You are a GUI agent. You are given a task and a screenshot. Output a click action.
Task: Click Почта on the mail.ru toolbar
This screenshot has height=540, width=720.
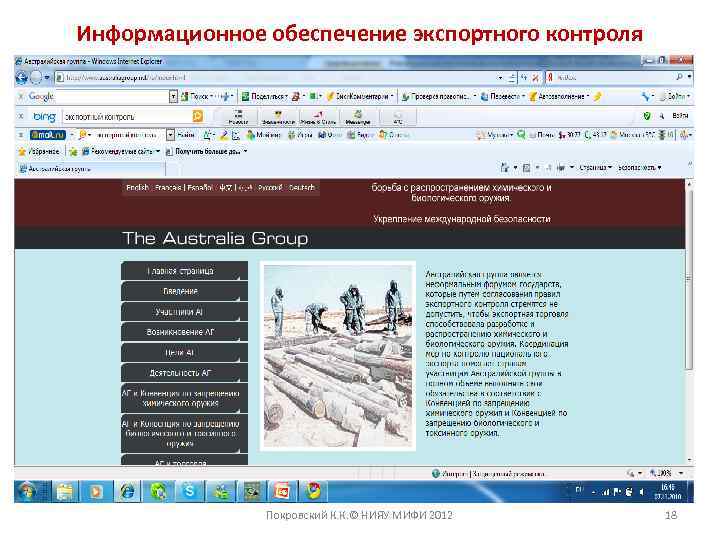[541, 135]
